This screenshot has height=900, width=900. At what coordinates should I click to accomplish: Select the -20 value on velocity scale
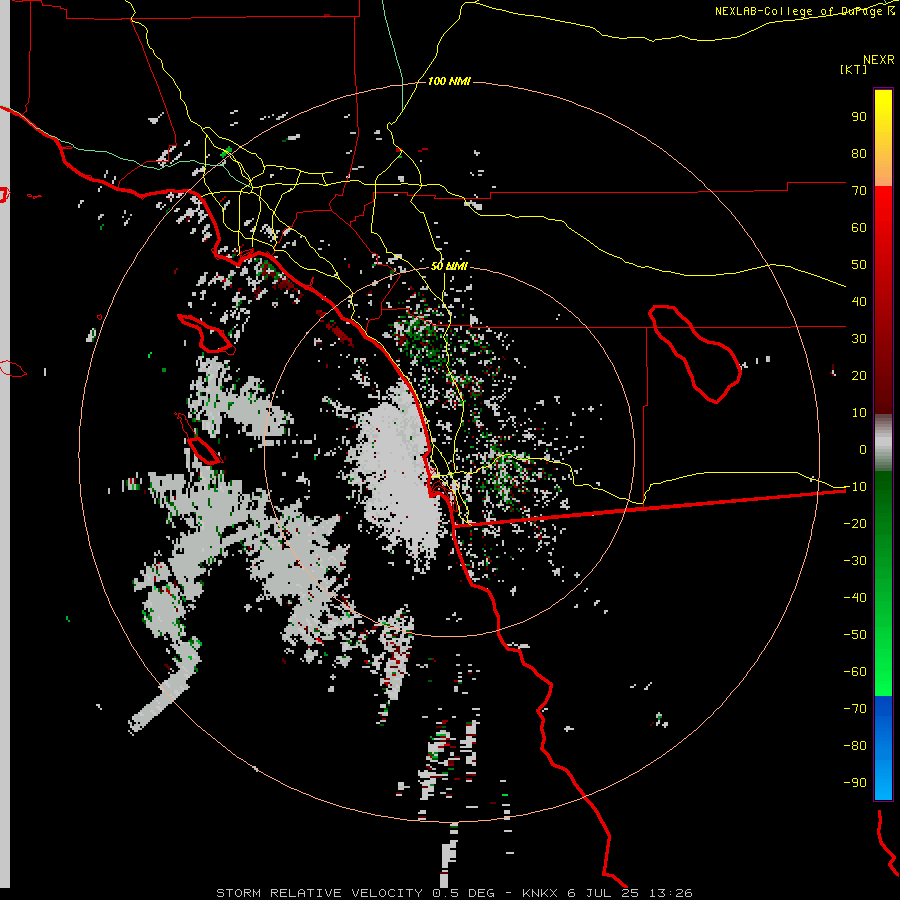point(855,523)
